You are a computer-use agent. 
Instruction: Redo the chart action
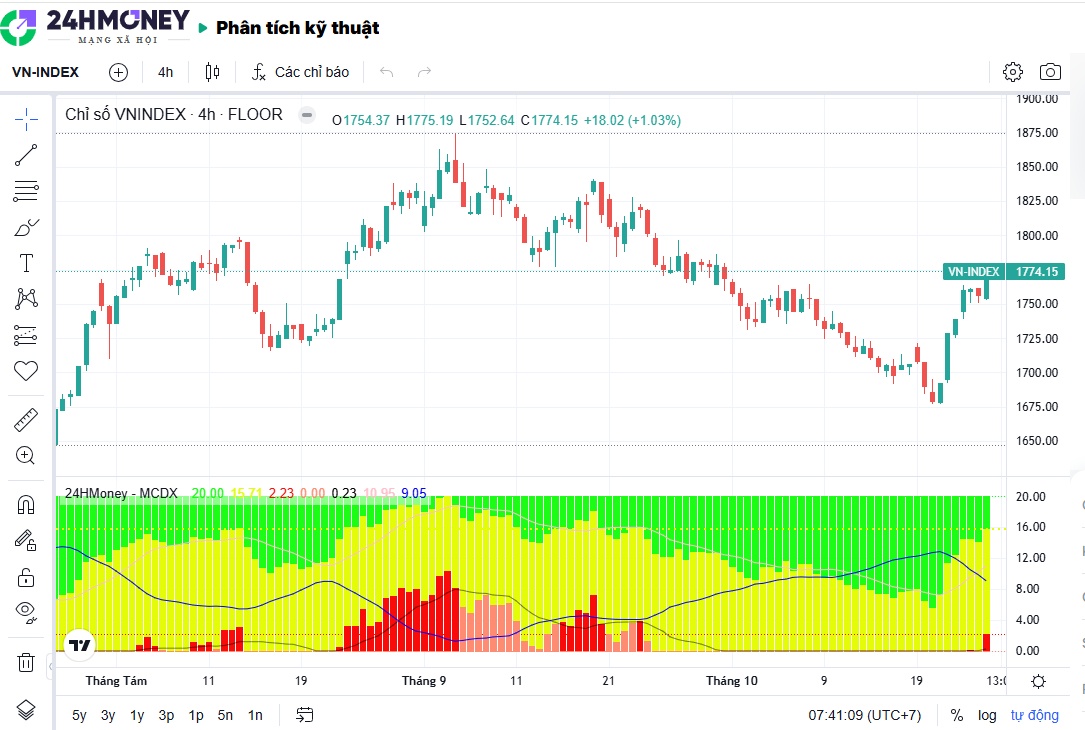click(x=424, y=72)
